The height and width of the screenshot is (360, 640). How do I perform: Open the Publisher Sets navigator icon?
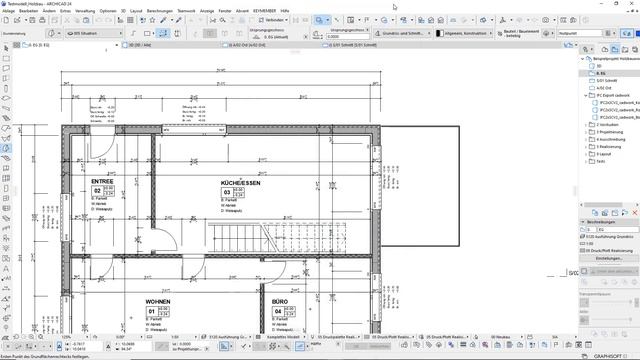pyautogui.click(x=635, y=49)
